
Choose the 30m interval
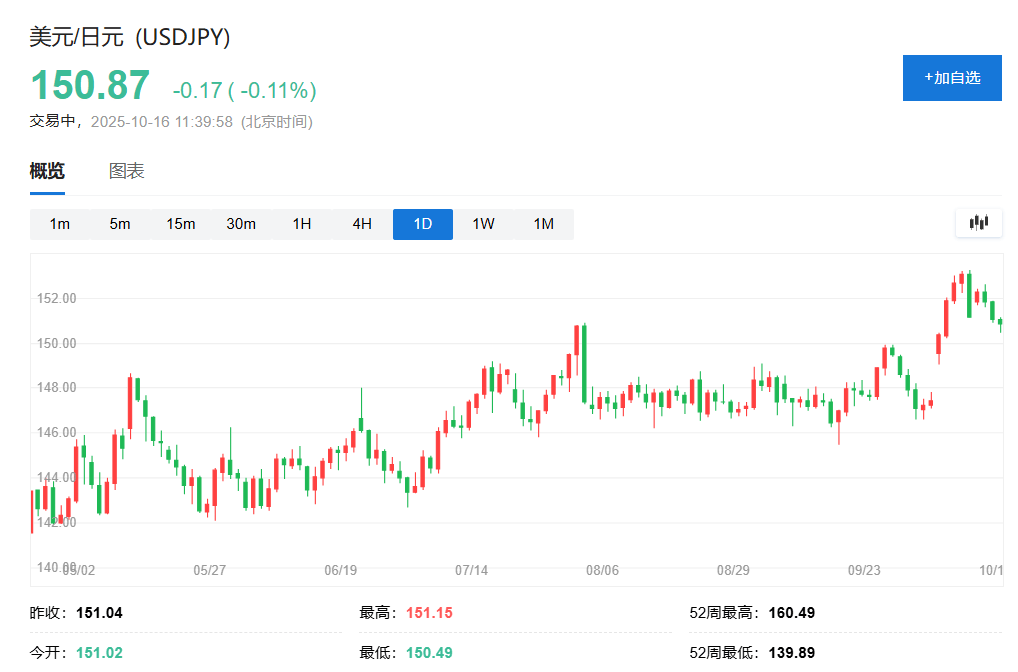241,224
